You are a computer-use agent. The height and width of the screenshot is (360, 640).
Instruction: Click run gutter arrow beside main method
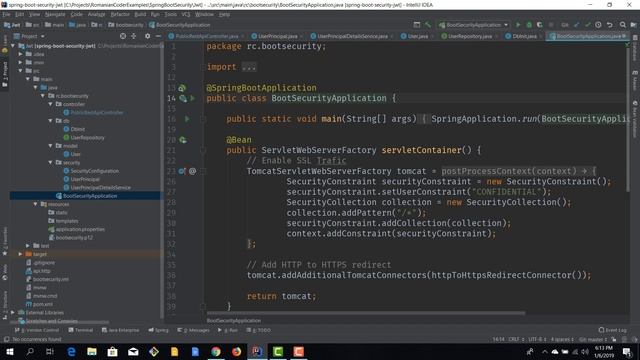pos(187,119)
